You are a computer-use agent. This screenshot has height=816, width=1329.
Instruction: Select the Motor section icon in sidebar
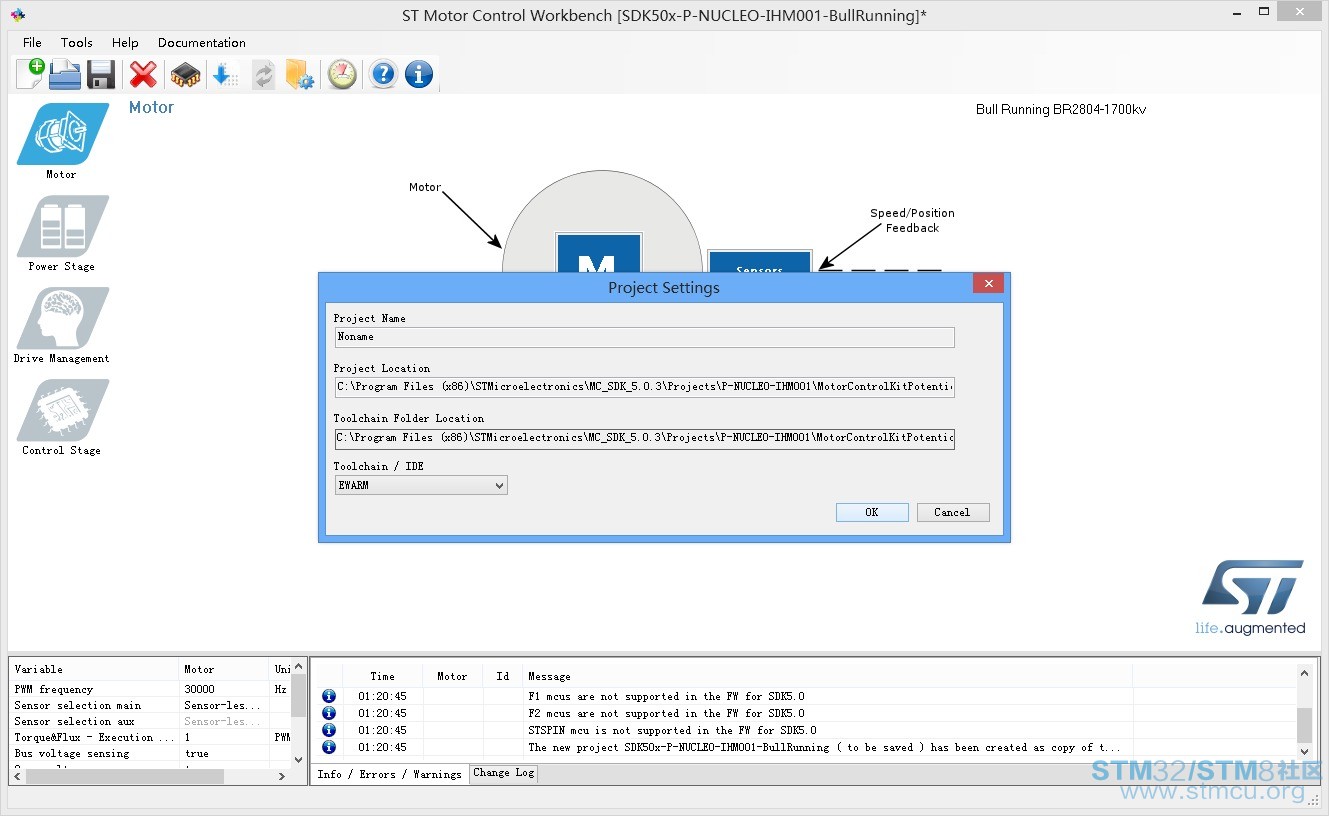pos(62,134)
